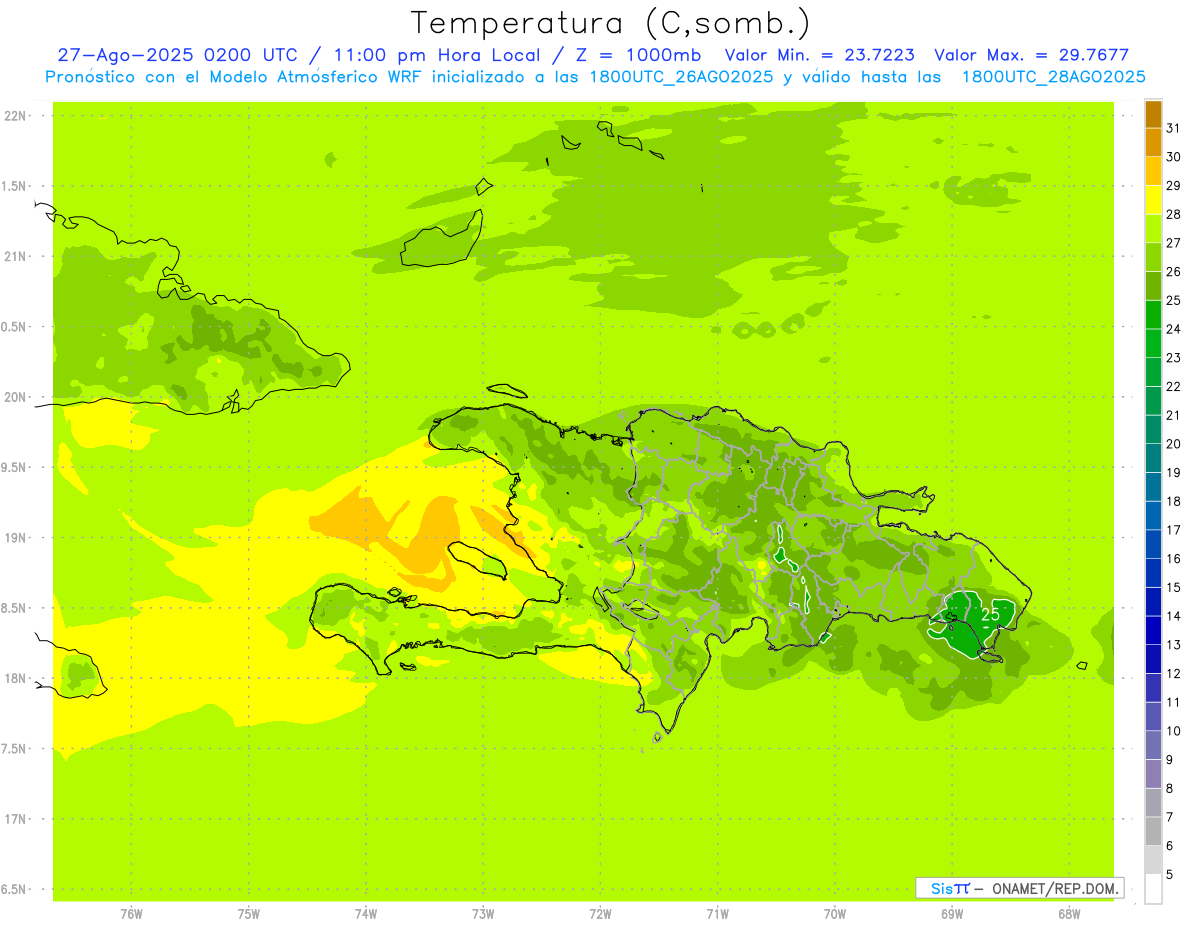Pick the dark blue color bar segment between 13 and 14
The width and height of the screenshot is (1200, 927).
pos(1153,630)
